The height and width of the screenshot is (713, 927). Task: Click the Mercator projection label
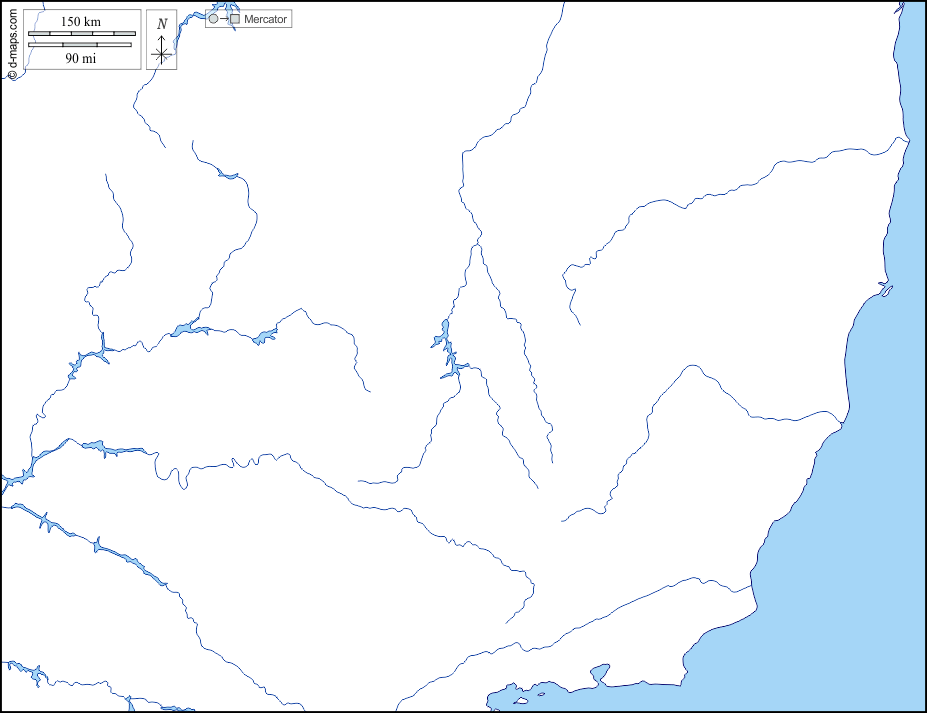pyautogui.click(x=265, y=19)
